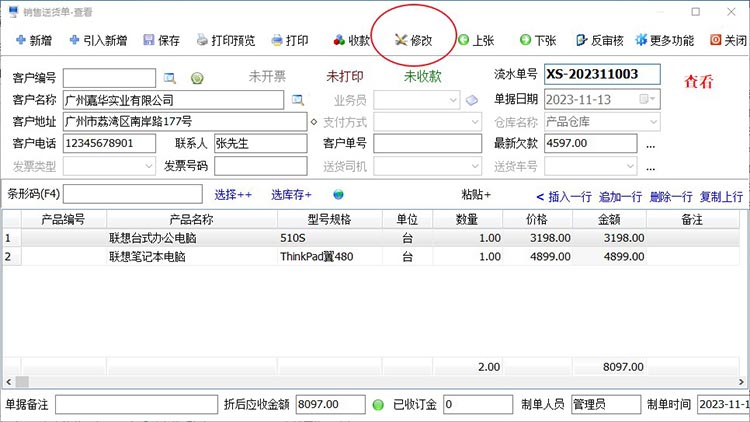Click the 未收款 status label
Image resolution: width=750 pixels, height=422 pixels.
422,76
